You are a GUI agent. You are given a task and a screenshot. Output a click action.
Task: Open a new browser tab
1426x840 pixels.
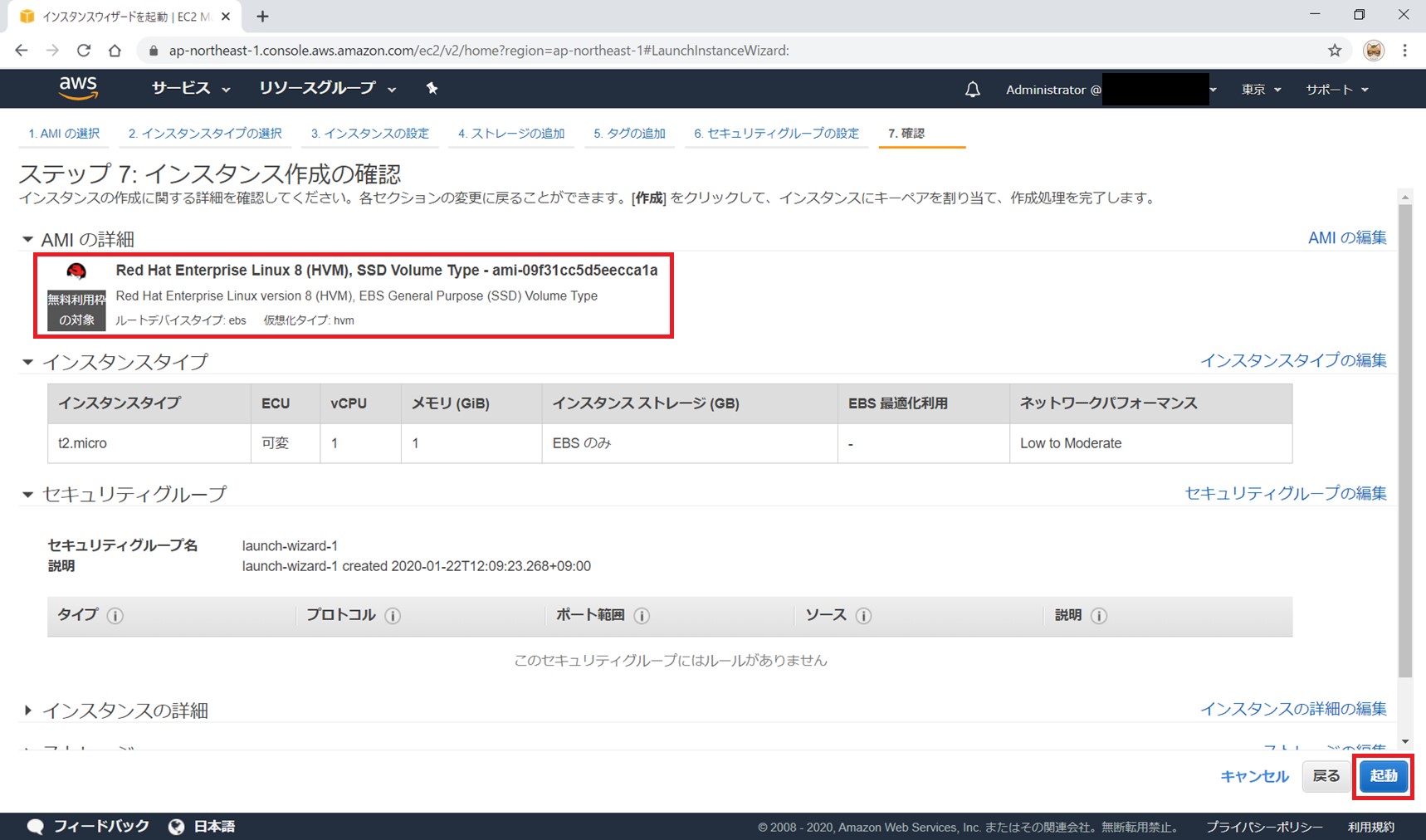tap(262, 16)
